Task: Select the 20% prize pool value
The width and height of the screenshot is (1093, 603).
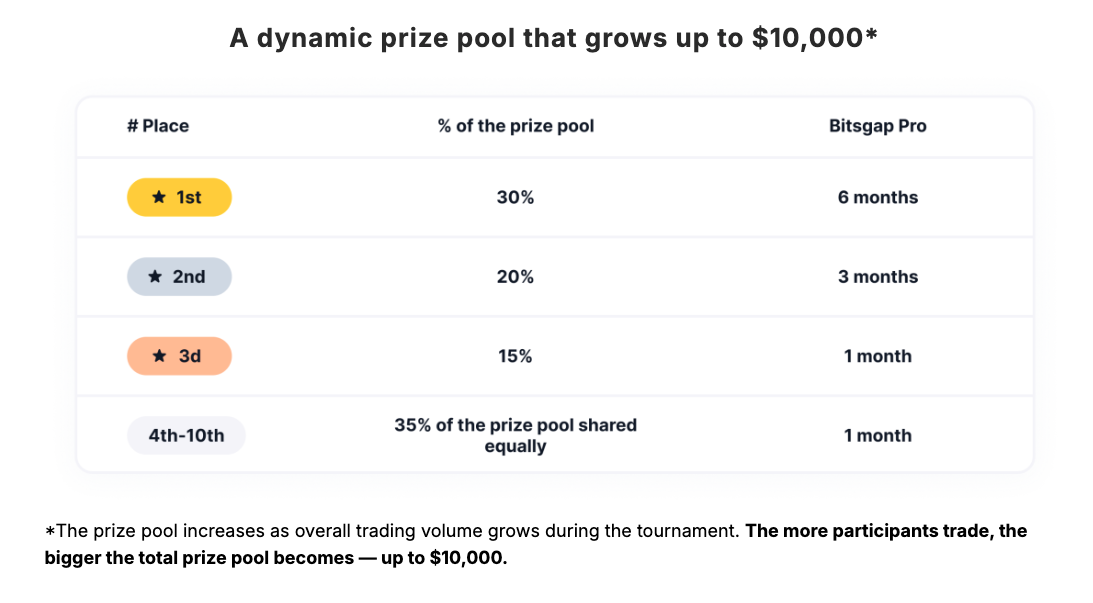Action: tap(515, 277)
